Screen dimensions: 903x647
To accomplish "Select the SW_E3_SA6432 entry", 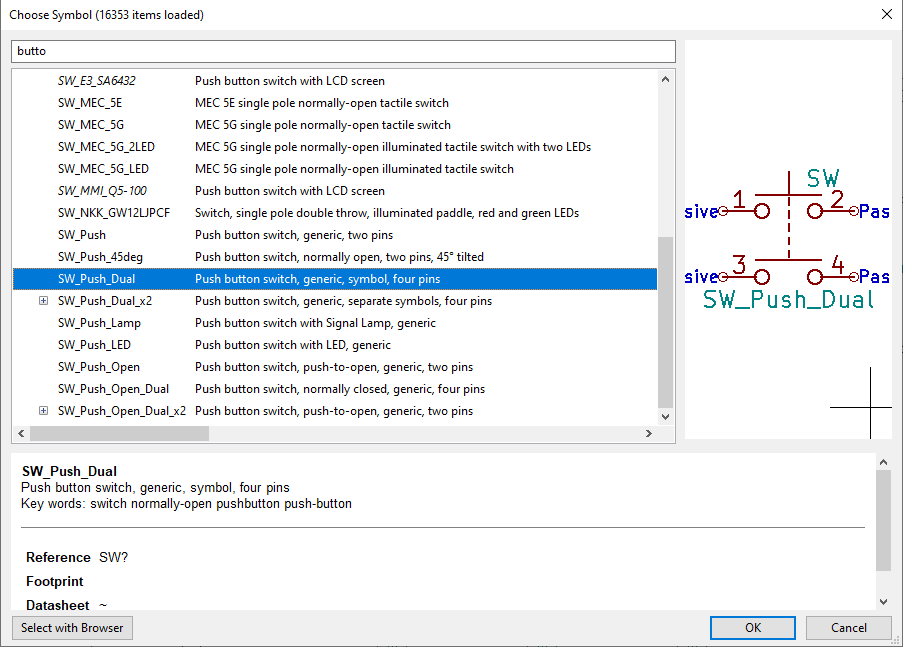I will point(96,81).
